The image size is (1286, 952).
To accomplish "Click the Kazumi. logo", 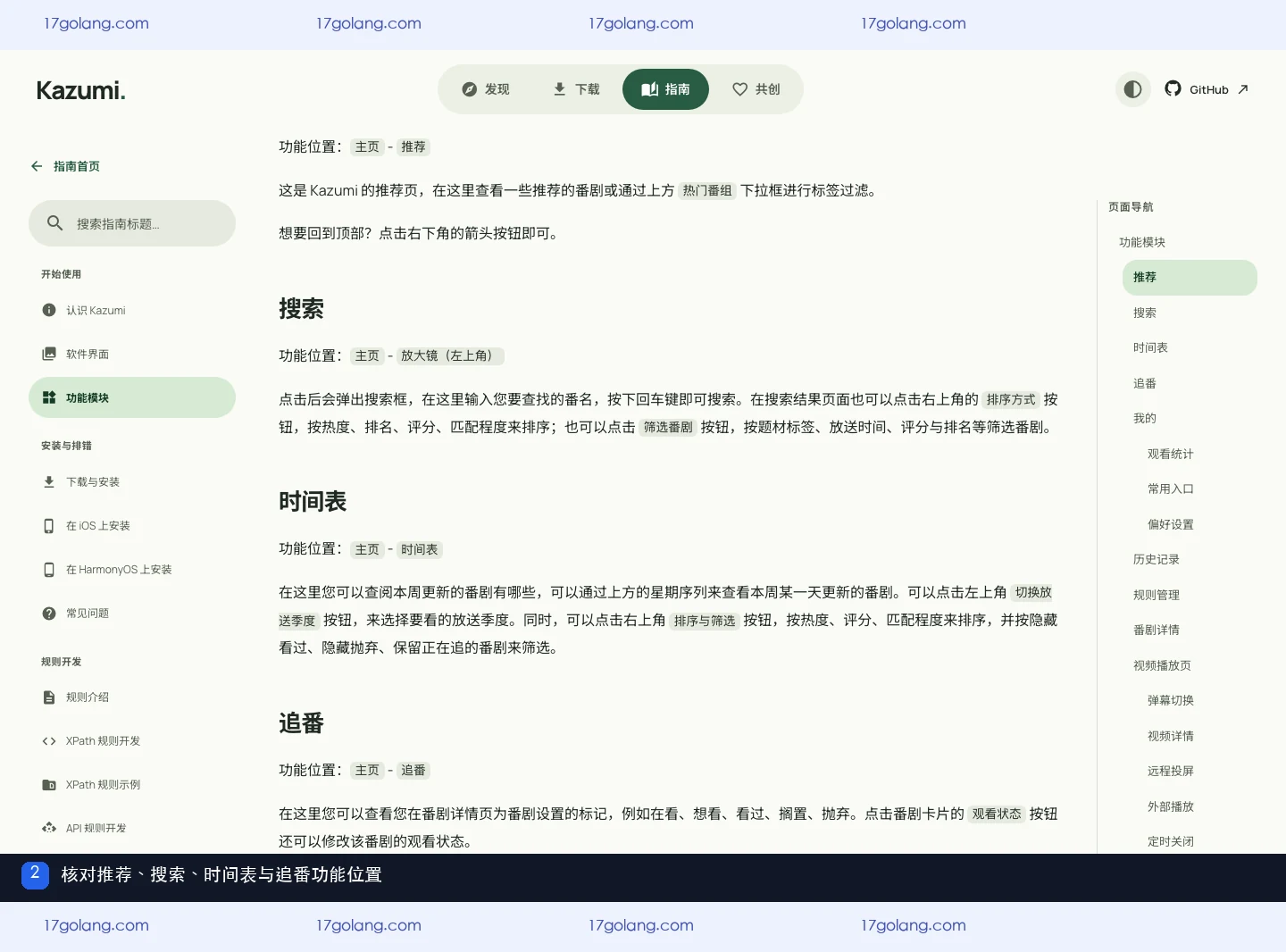I will pos(80,90).
